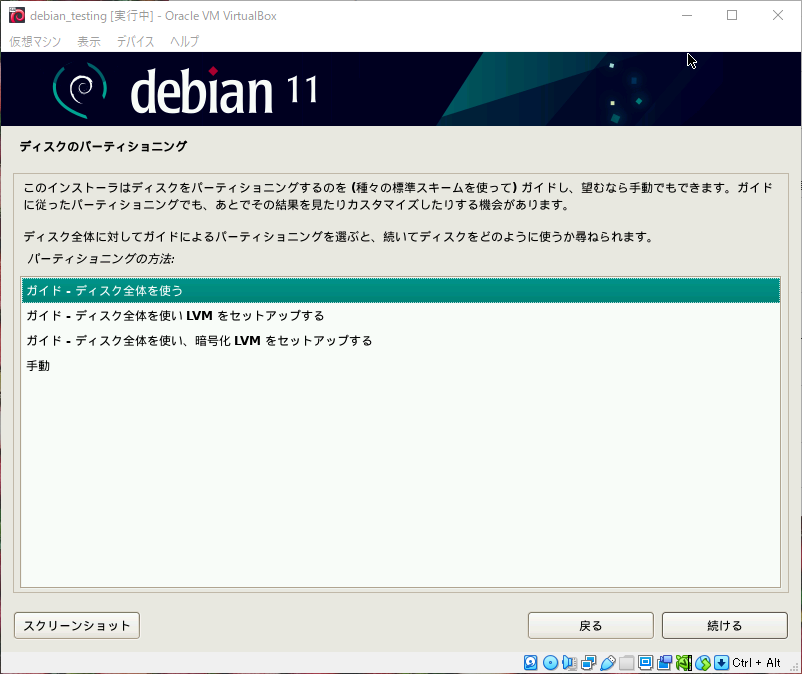Click the optical drive status icon
This screenshot has height=674, width=802.
[550, 663]
